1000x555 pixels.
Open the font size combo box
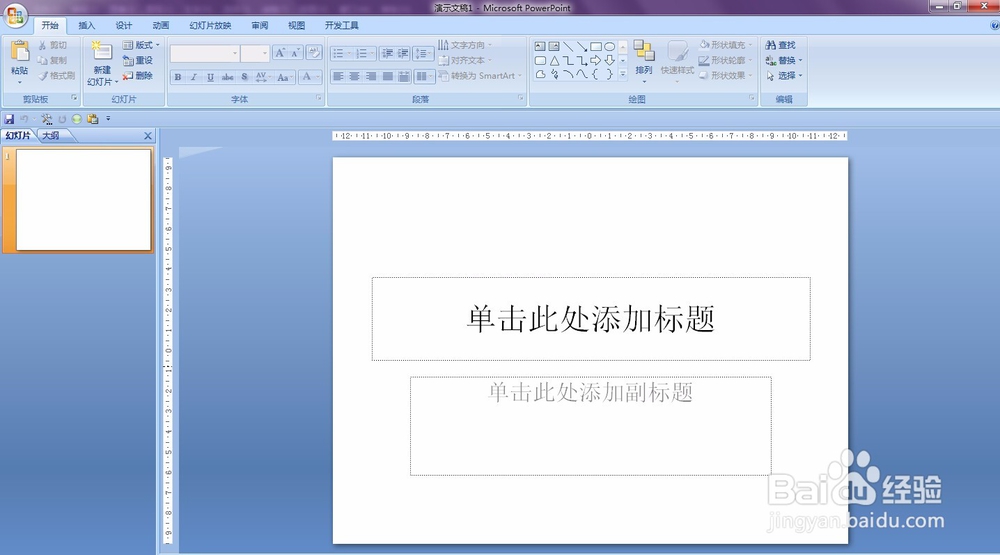click(255, 54)
